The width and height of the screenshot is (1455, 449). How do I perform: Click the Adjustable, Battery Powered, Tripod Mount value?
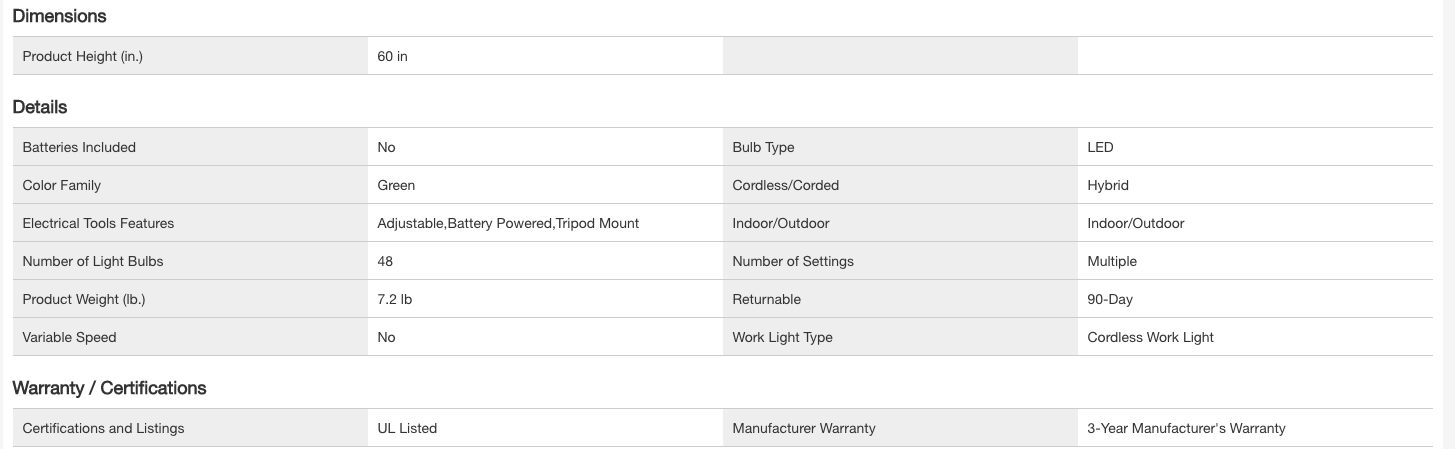click(x=508, y=223)
